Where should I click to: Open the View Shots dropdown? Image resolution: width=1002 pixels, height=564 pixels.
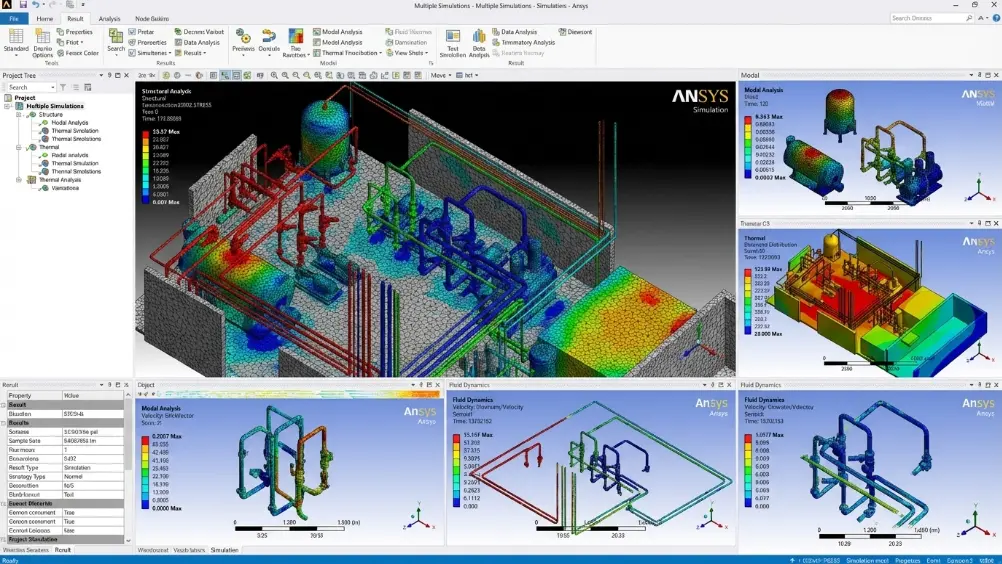(407, 53)
